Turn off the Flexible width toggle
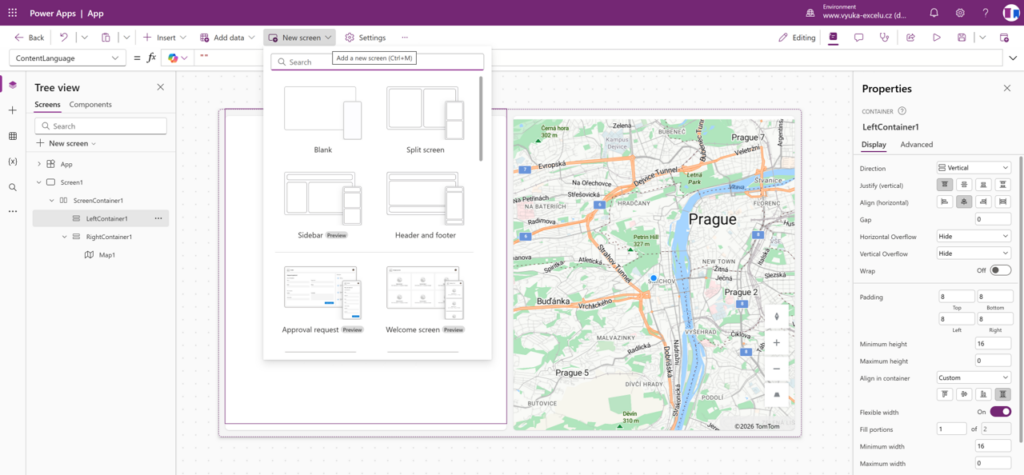Screen dimensions: 1024x475 pyautogui.click(x=1000, y=411)
